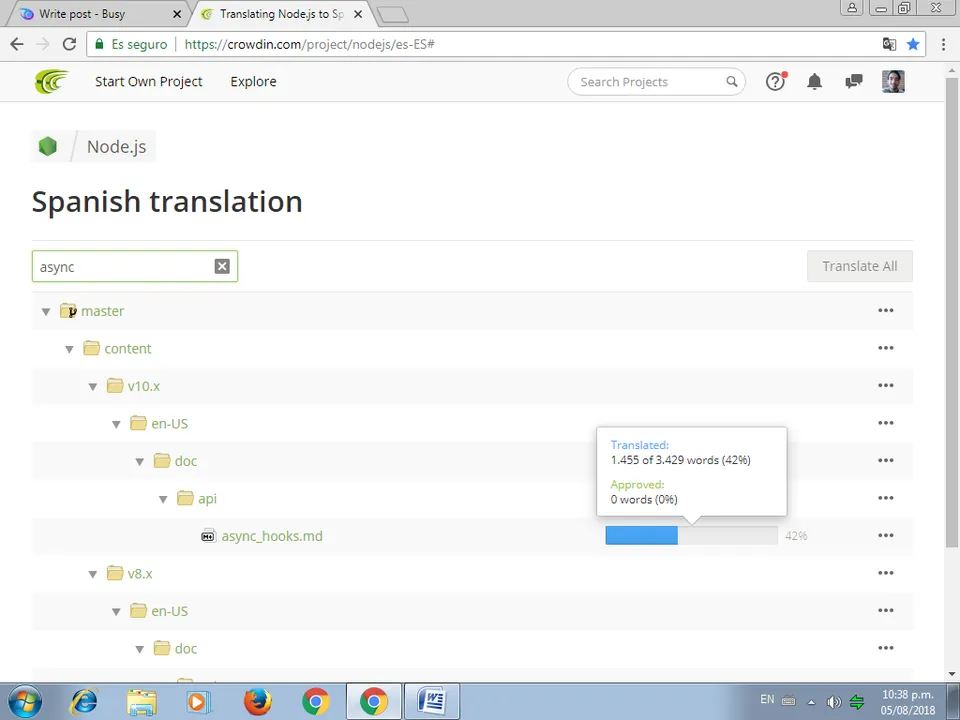Click the secure padlock icon in address bar
Viewport: 960px width, 720px height.
click(x=99, y=44)
